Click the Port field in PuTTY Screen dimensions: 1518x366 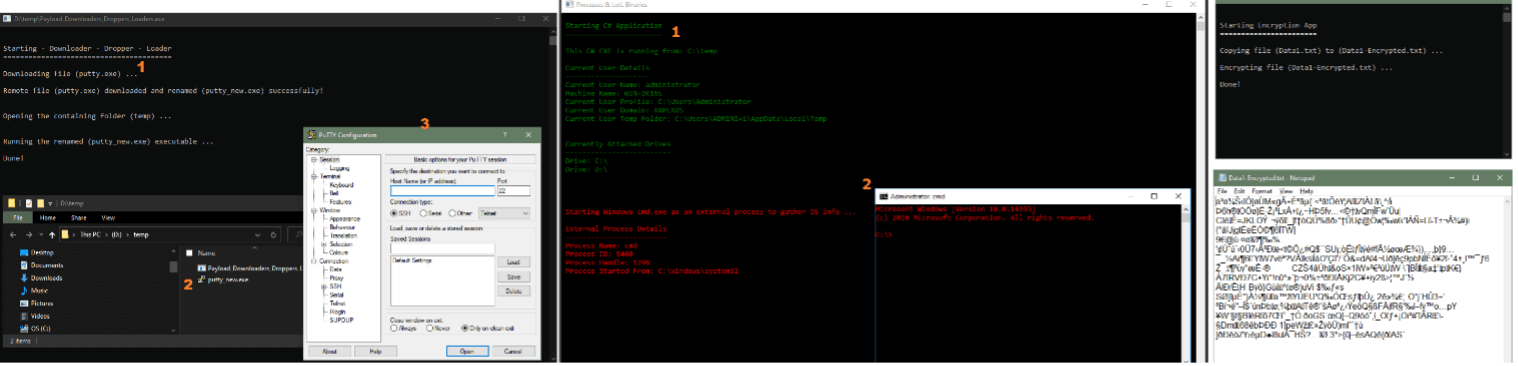pos(513,190)
